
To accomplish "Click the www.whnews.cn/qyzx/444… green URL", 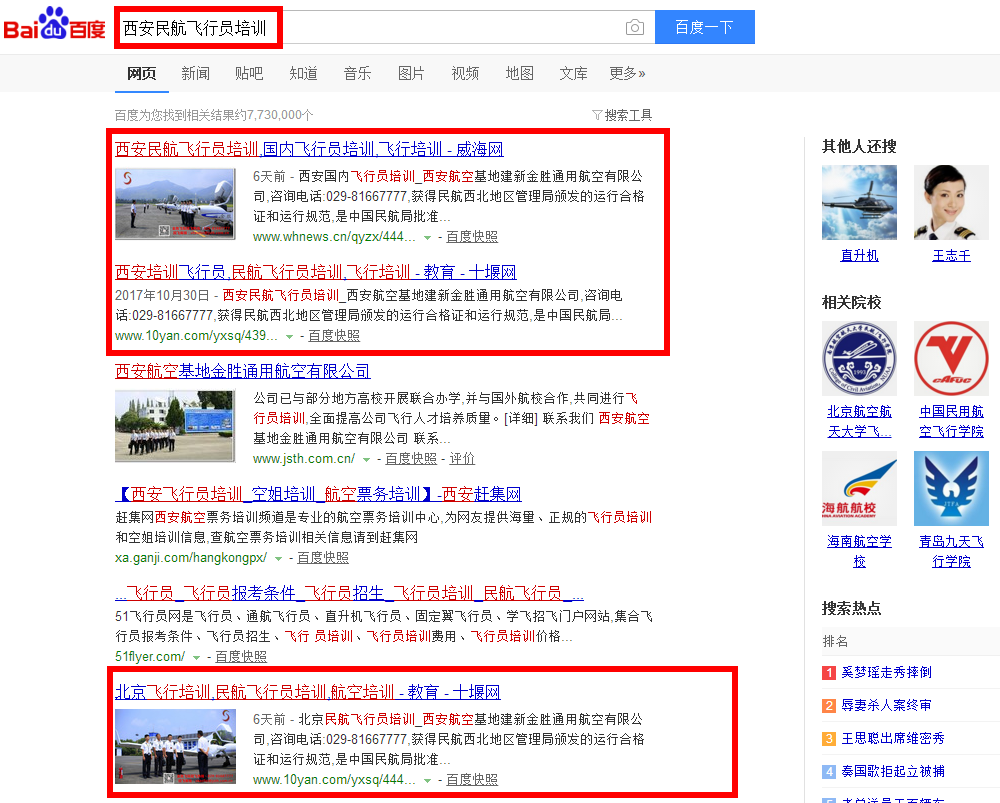I will 334,237.
